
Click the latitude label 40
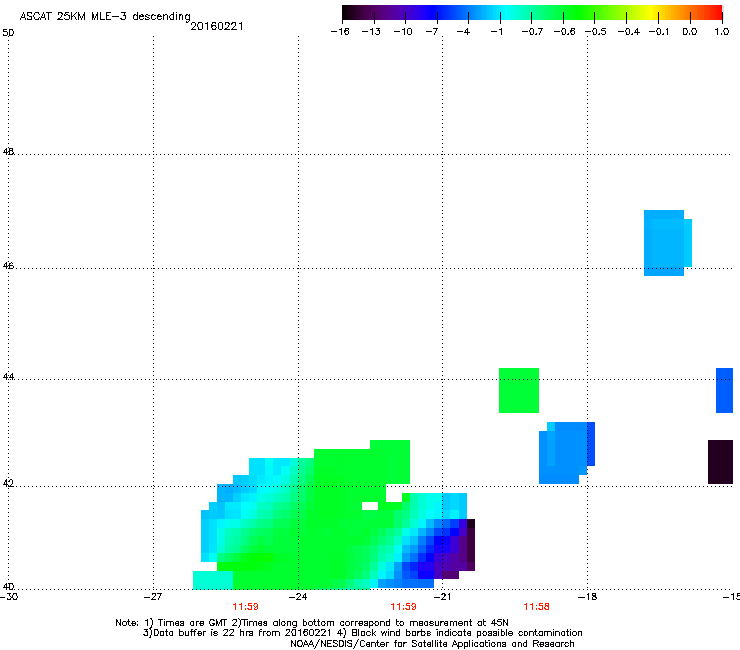point(8,587)
